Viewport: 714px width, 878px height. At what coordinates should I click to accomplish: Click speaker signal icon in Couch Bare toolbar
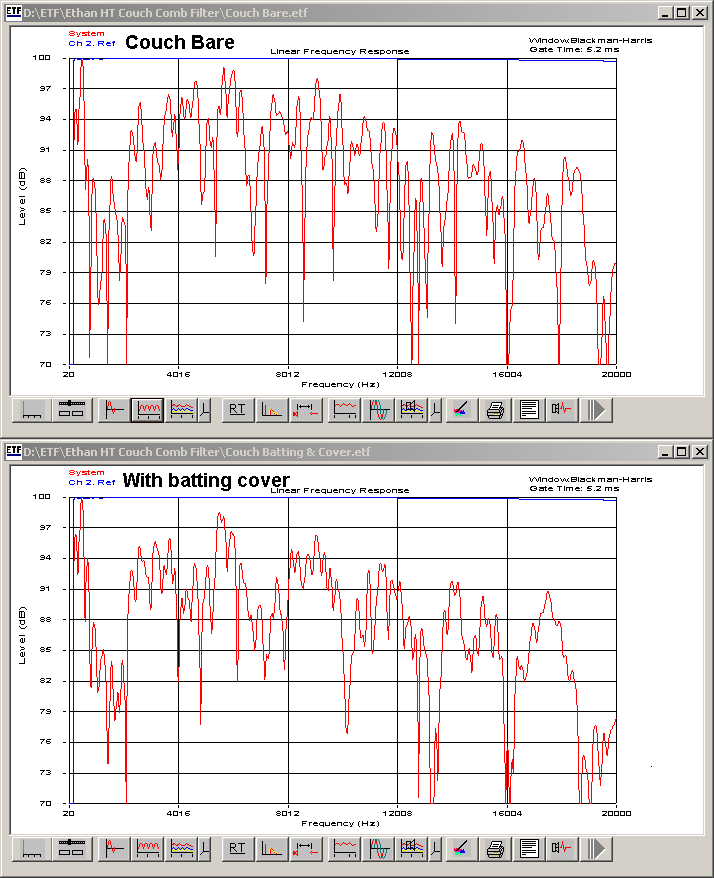[x=562, y=410]
